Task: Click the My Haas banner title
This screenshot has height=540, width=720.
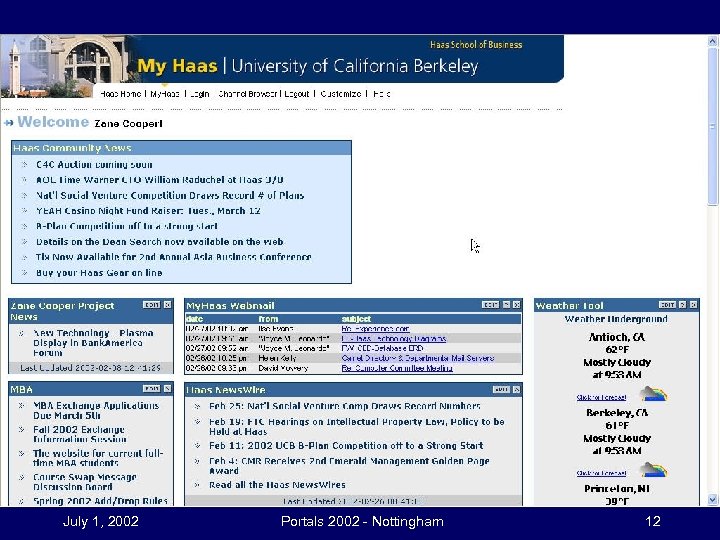Action: [x=177, y=66]
